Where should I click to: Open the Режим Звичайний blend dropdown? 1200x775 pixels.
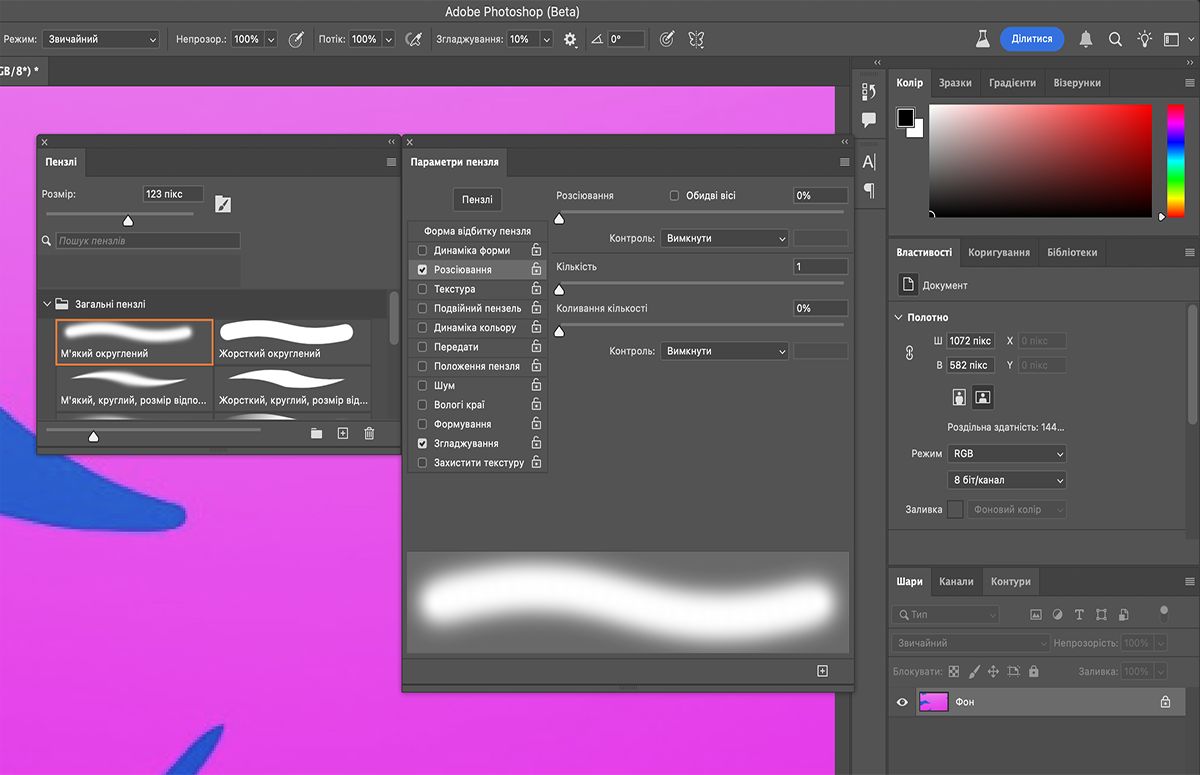click(x=100, y=39)
